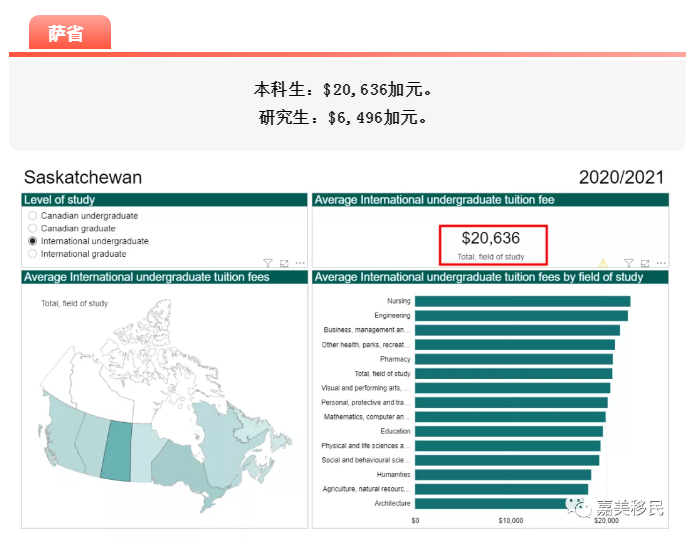Image resolution: width=689 pixels, height=552 pixels.
Task: Select Canadian graduate radio button
Action: (33, 229)
